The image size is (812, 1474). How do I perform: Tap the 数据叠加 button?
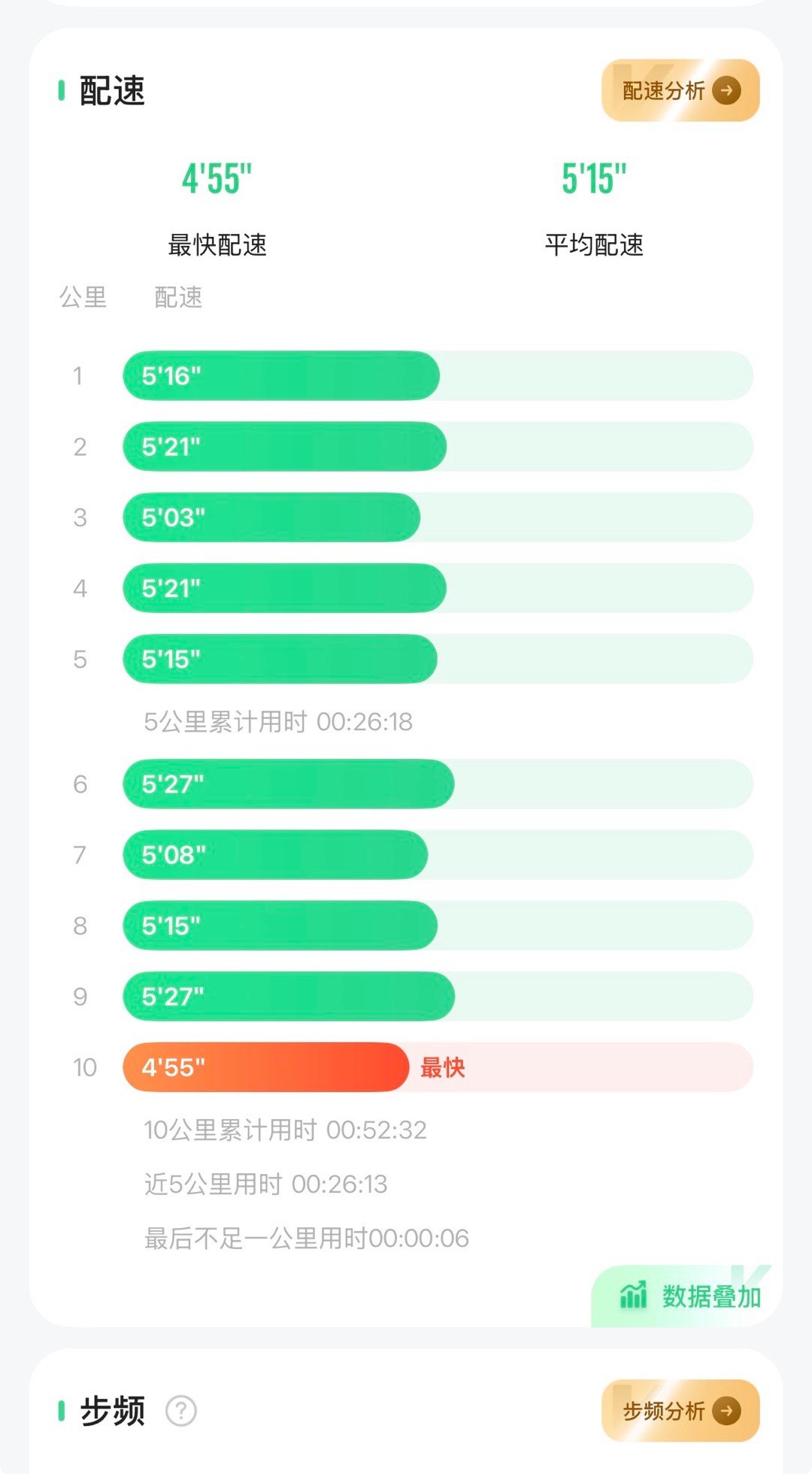(687, 1296)
